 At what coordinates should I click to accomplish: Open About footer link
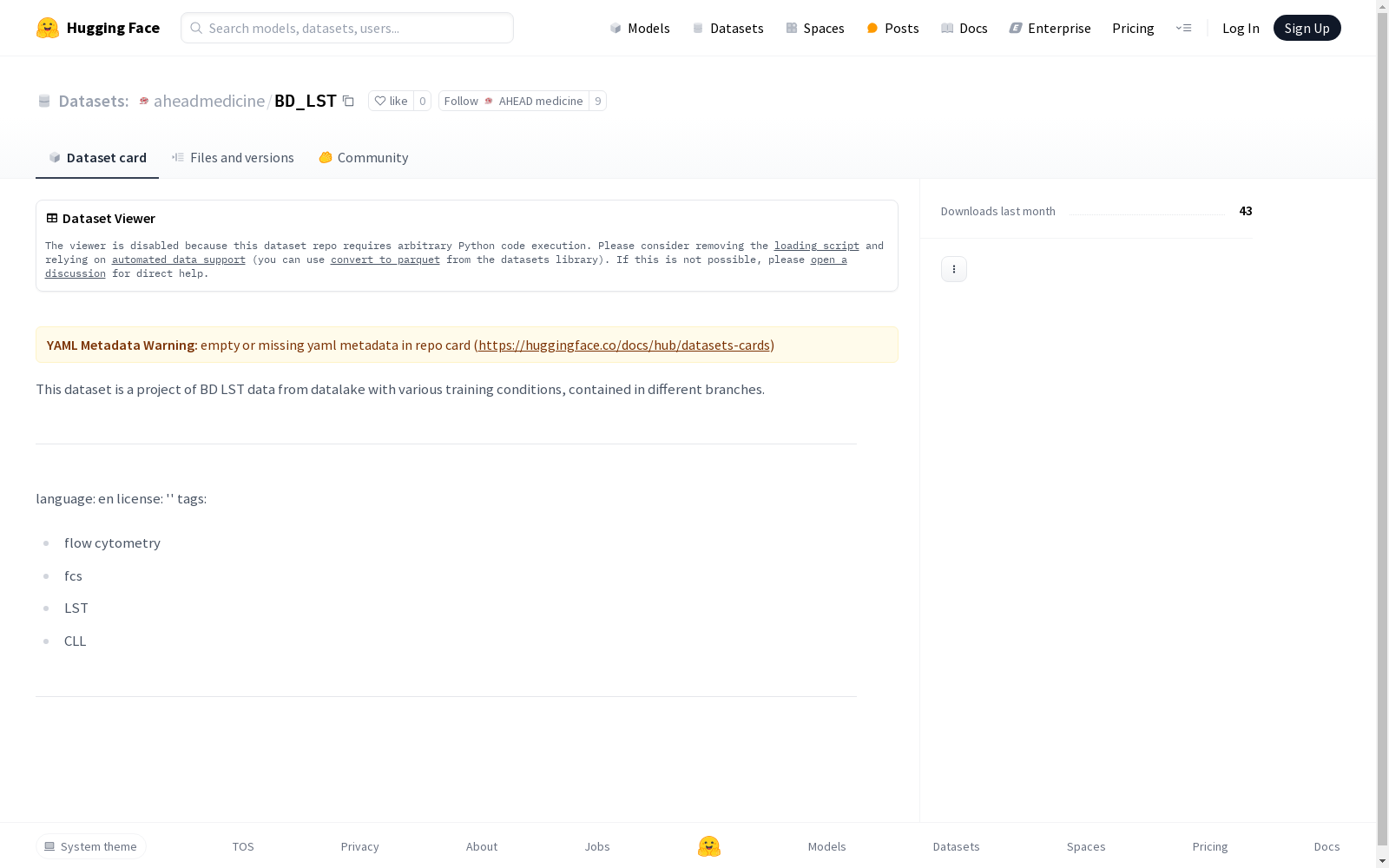point(482,846)
